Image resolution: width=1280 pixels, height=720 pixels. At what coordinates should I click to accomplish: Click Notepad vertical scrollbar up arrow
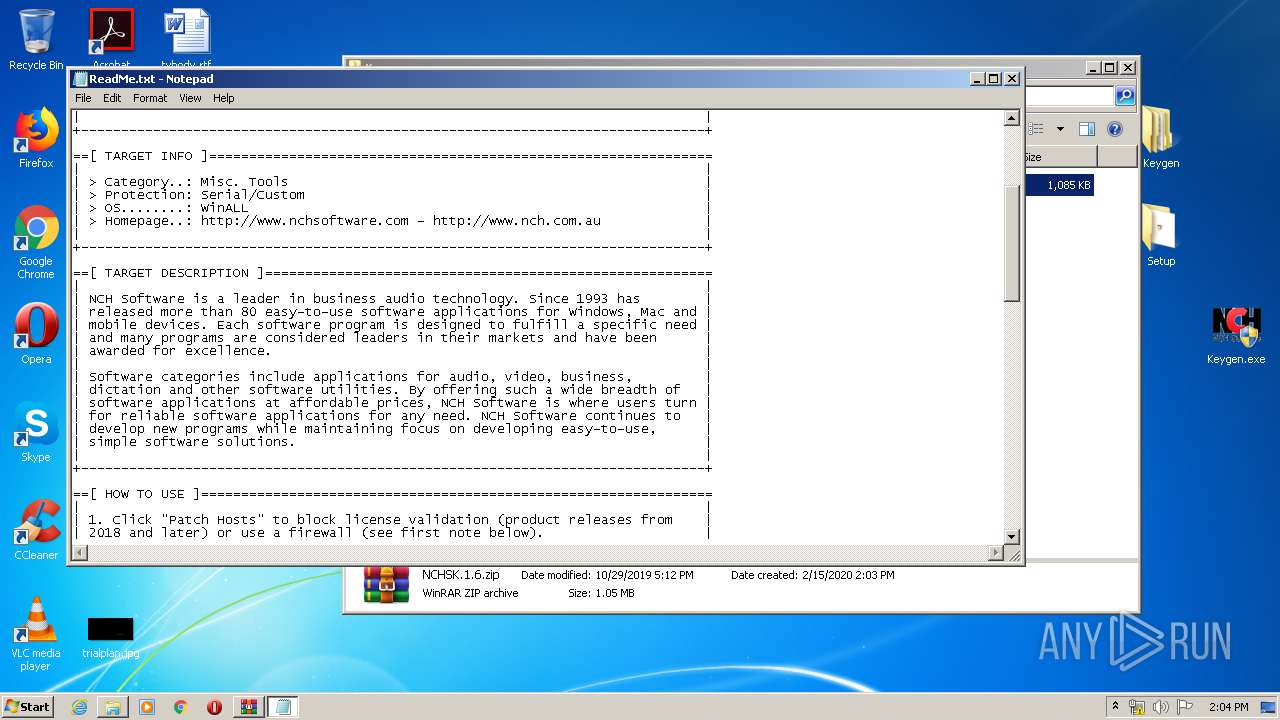(1011, 119)
